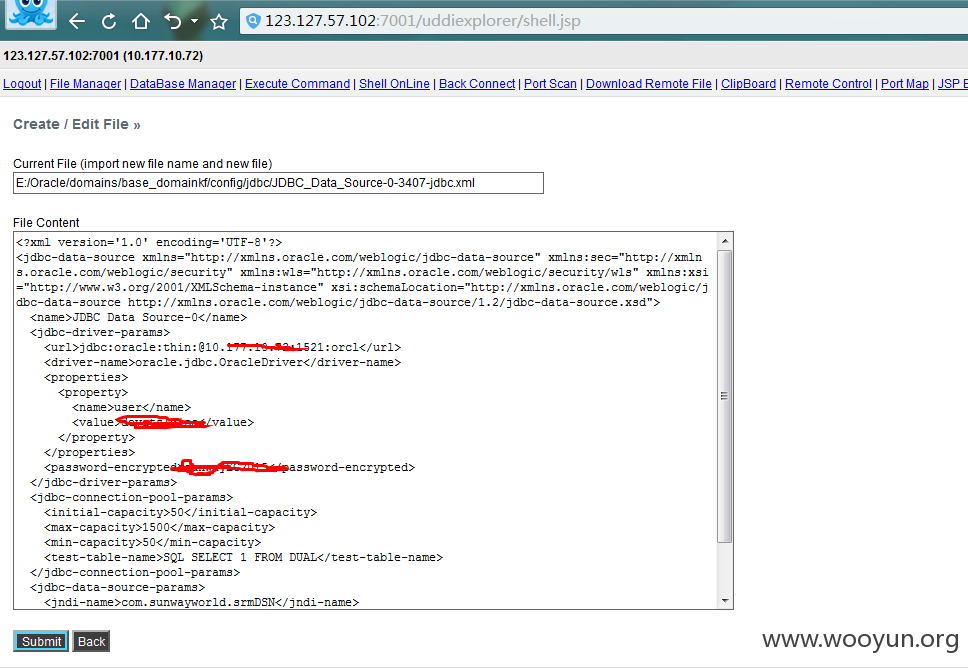The height and width of the screenshot is (668, 968).
Task: Click the browser octopus logo icon
Action: [x=31, y=14]
